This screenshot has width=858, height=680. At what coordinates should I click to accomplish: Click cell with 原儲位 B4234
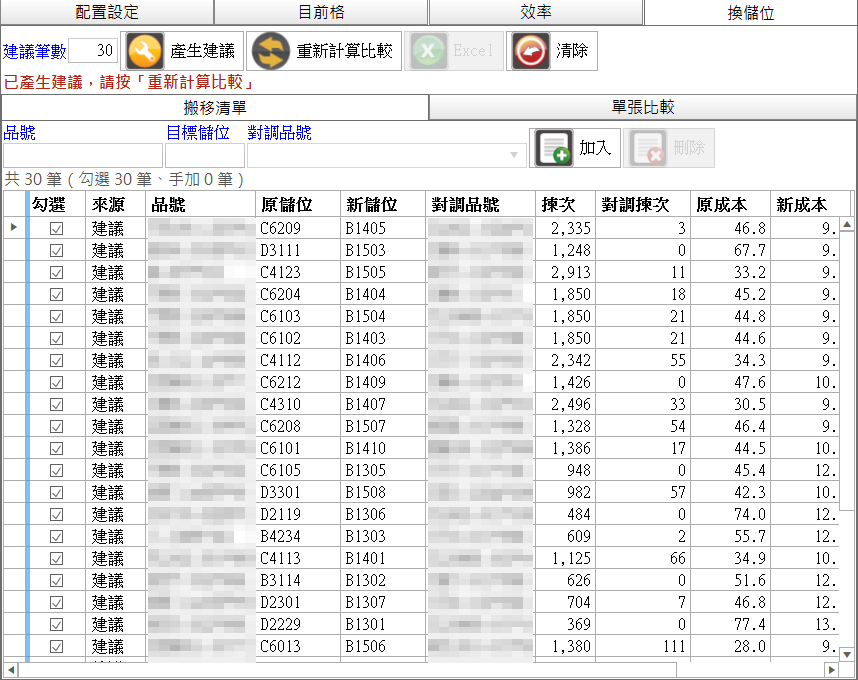[298, 536]
